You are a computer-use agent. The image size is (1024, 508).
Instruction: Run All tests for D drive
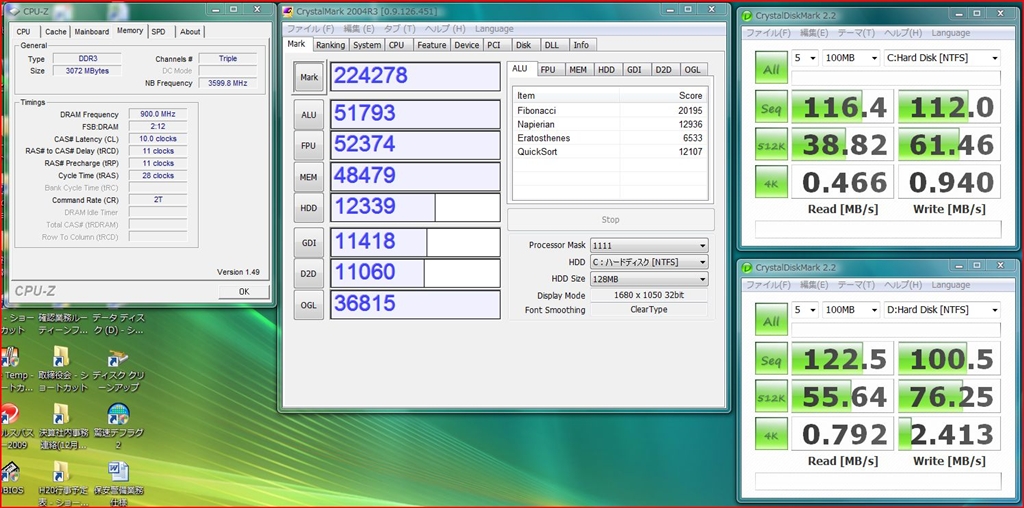point(770,322)
